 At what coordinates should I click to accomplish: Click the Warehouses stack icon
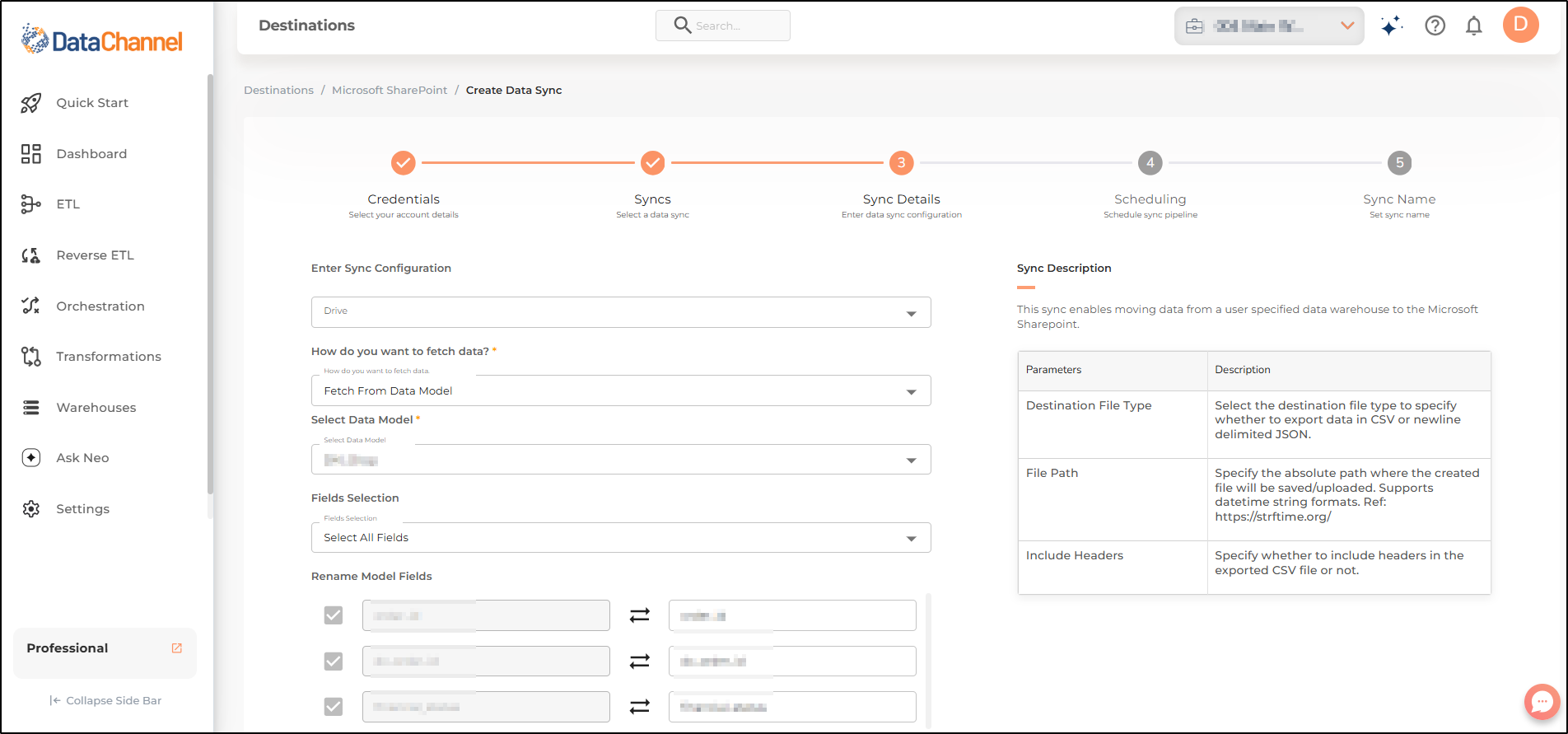click(x=31, y=408)
